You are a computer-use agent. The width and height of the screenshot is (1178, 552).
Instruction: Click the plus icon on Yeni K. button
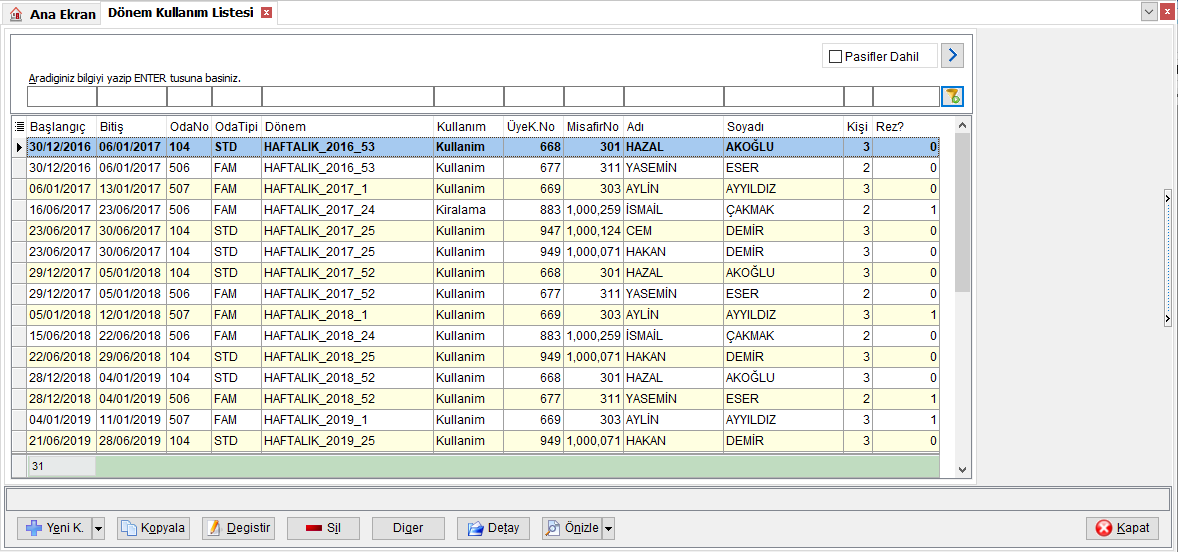click(x=35, y=528)
